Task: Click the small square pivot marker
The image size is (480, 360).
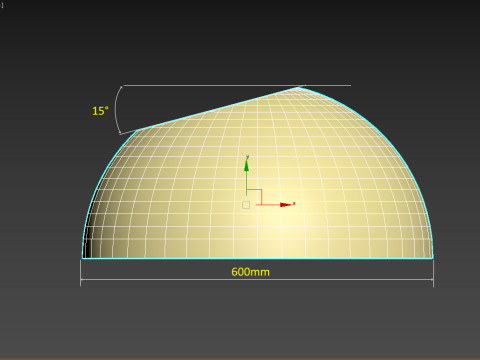Action: [246, 205]
